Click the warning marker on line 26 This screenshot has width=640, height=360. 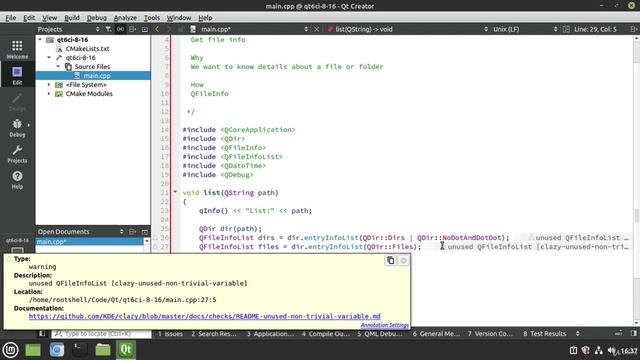coord(155,238)
